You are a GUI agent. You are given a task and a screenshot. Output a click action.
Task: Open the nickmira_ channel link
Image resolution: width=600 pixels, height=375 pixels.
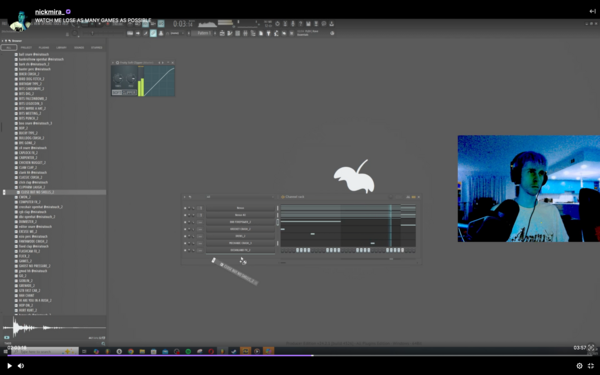click(49, 12)
